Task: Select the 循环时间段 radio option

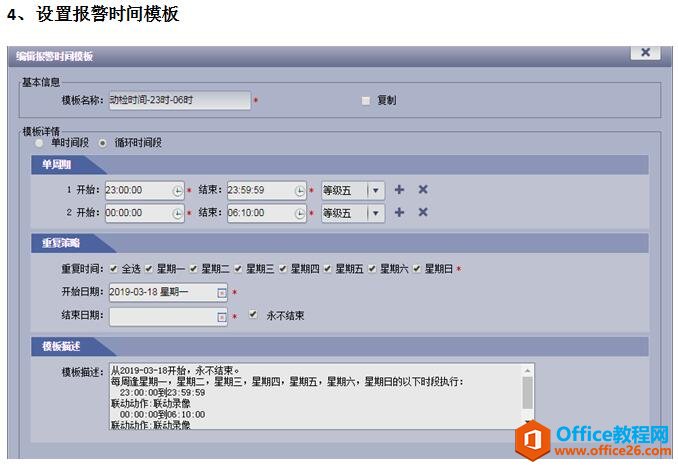Action: (x=102, y=143)
